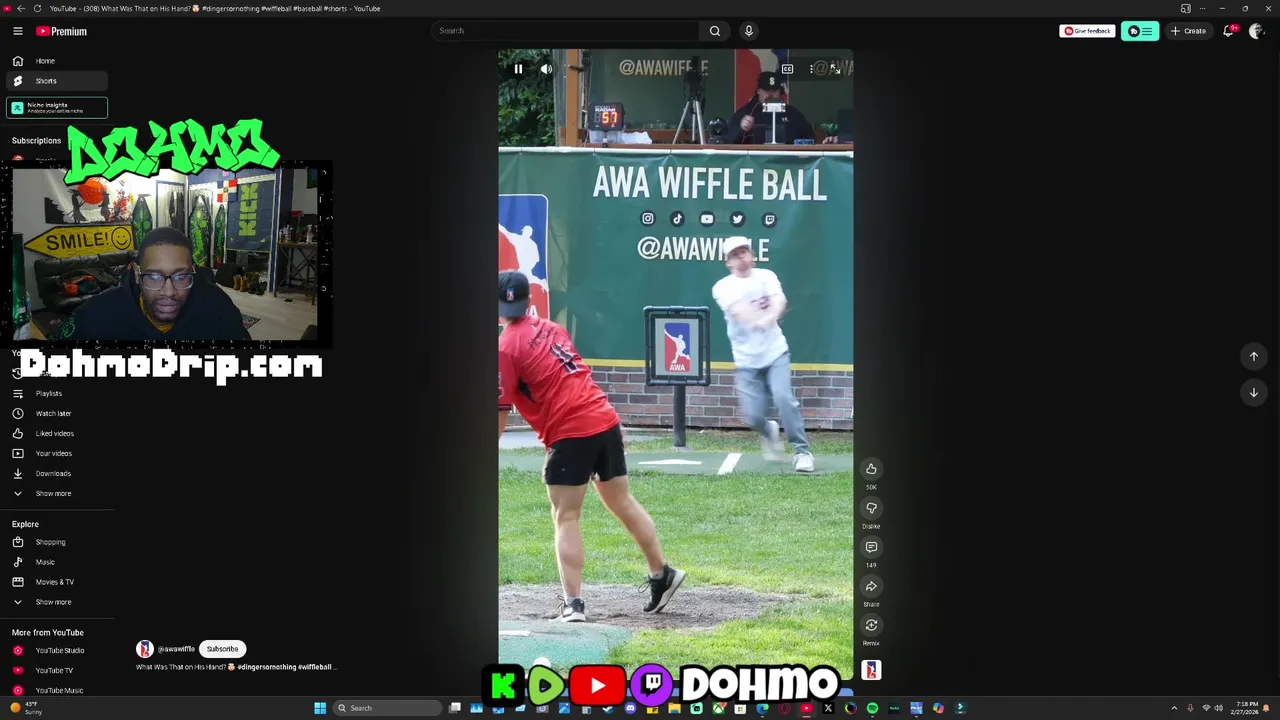
Task: Like this Short
Action: tap(871, 469)
